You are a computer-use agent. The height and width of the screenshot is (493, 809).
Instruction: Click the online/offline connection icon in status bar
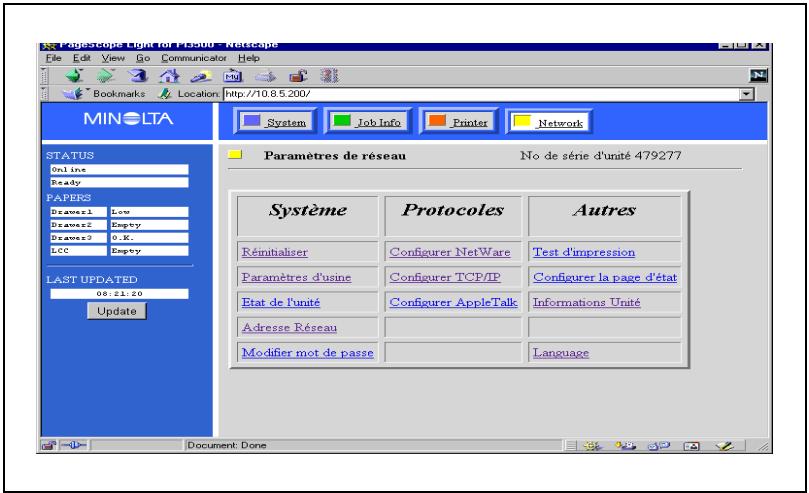click(74, 445)
